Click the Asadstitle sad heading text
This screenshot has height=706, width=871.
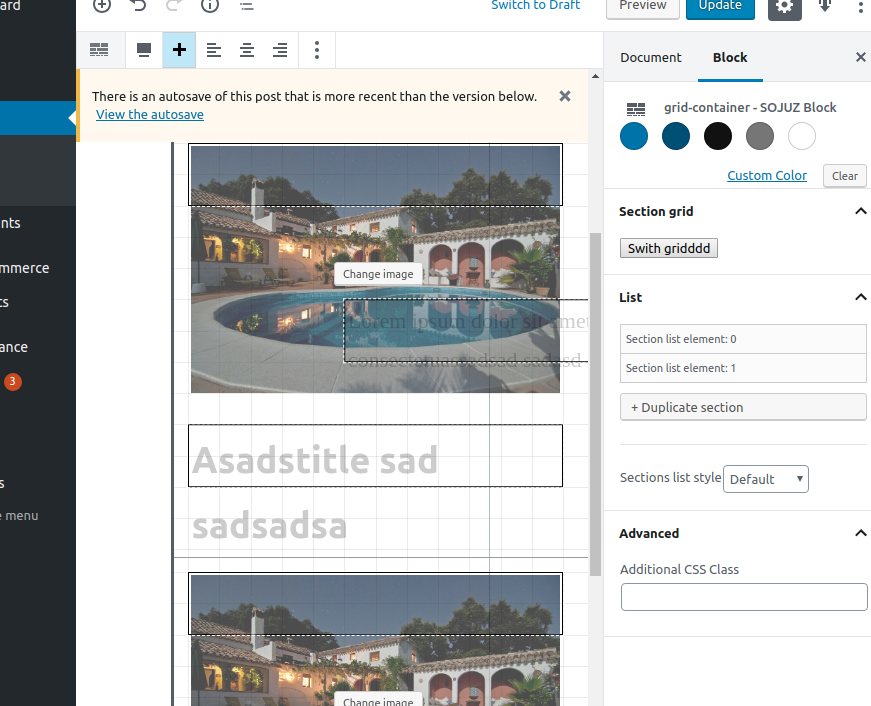tap(315, 460)
